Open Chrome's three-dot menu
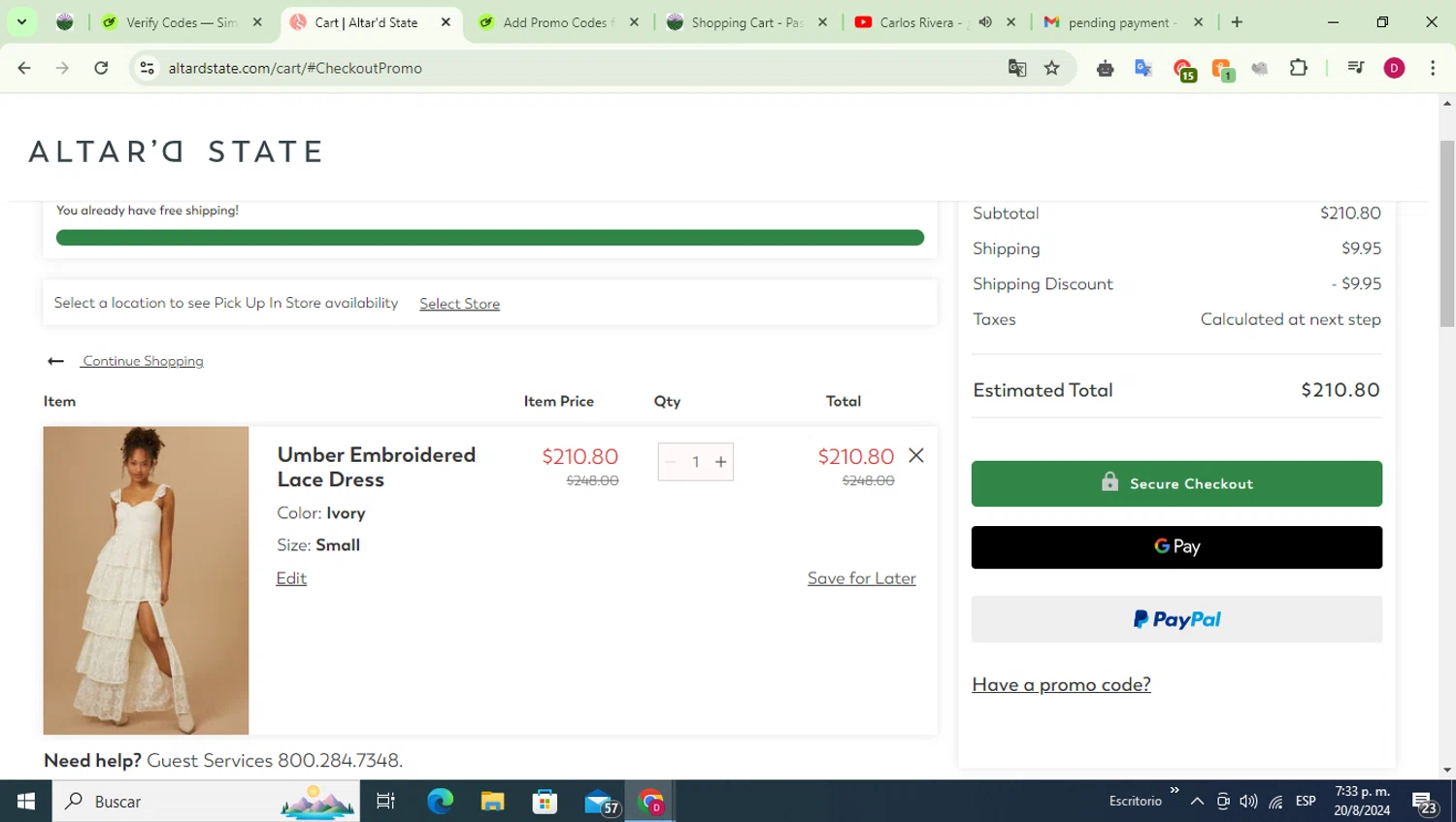Screen dimensions: 1456x822 coord(1433,68)
